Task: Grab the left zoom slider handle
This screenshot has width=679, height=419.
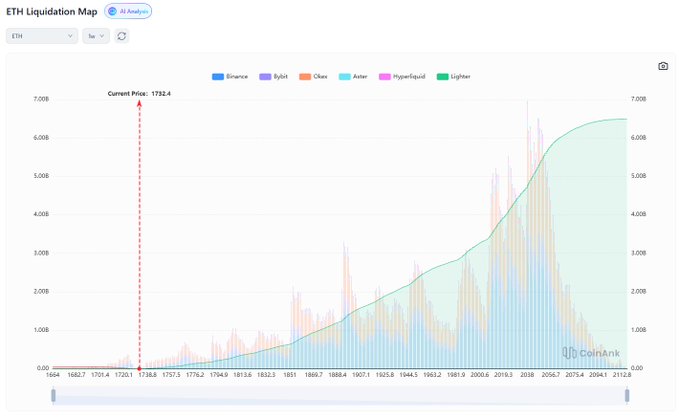Action: 53,395
